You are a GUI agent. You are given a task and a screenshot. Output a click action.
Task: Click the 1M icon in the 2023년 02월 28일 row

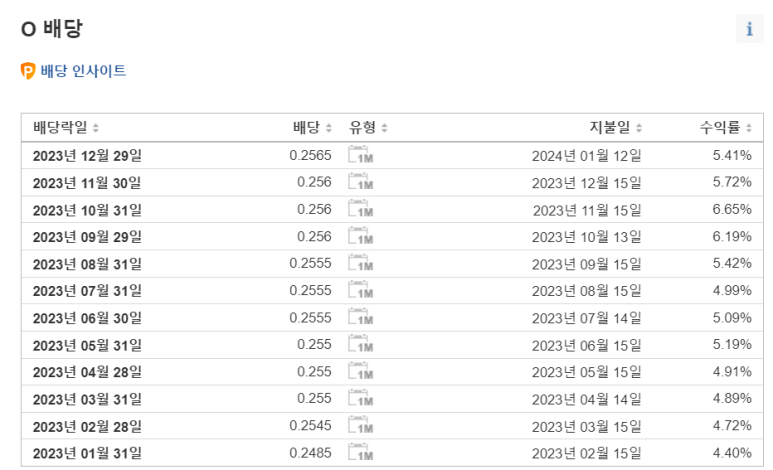coord(360,426)
